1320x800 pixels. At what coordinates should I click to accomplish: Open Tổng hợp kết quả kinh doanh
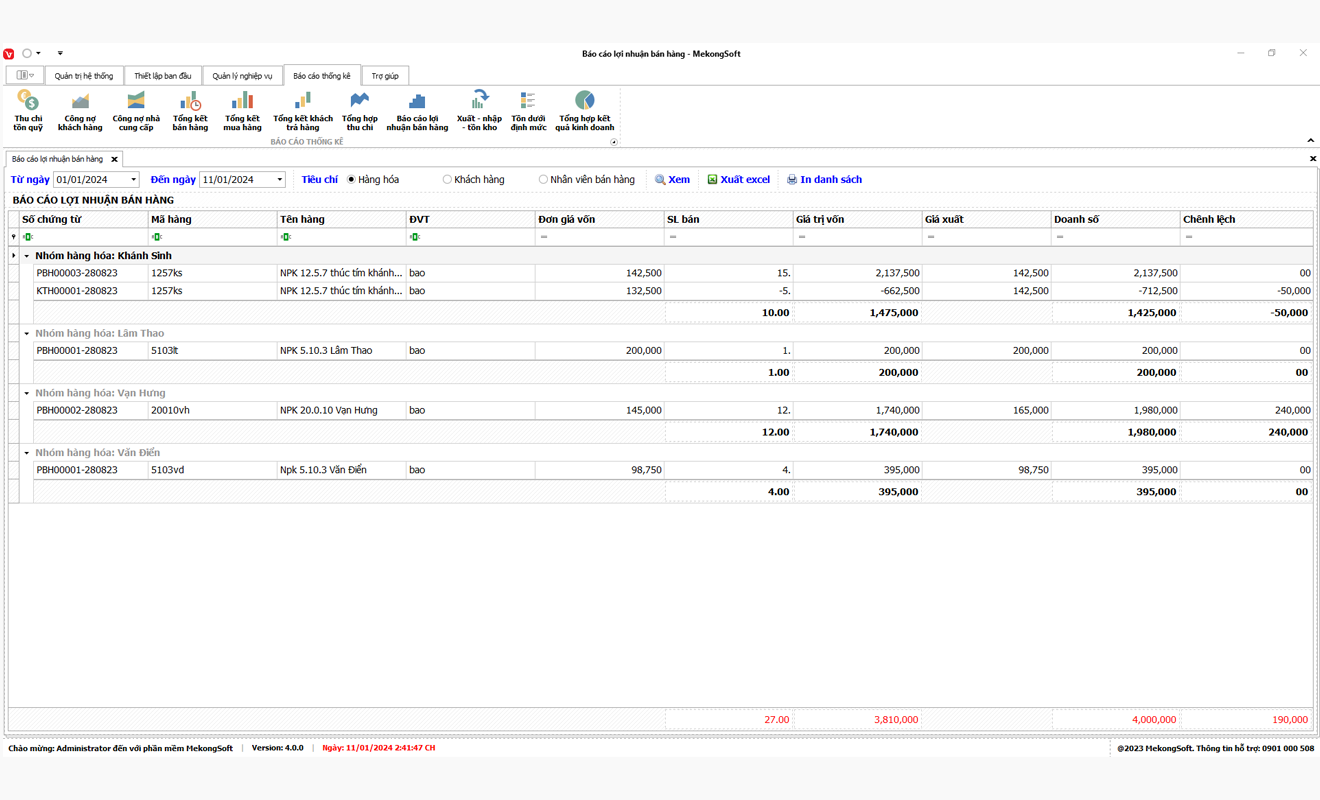point(584,110)
